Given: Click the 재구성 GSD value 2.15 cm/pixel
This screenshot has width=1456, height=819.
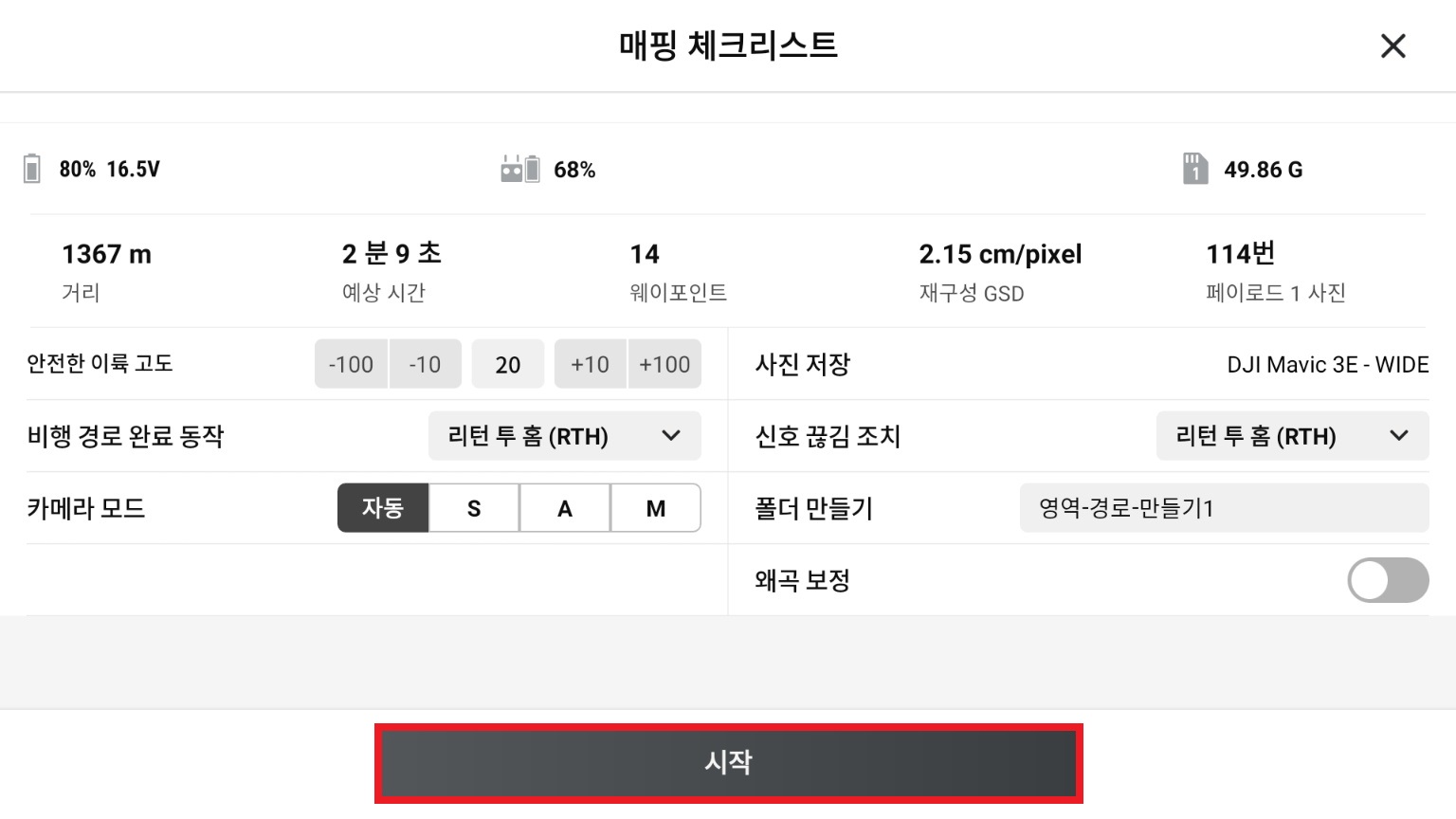Looking at the screenshot, I should (999, 254).
